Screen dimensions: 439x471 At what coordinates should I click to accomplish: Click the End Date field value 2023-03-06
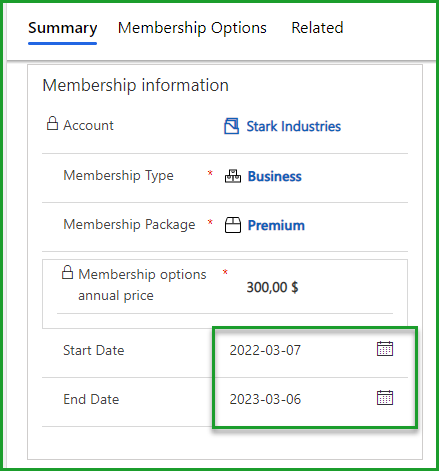click(265, 399)
